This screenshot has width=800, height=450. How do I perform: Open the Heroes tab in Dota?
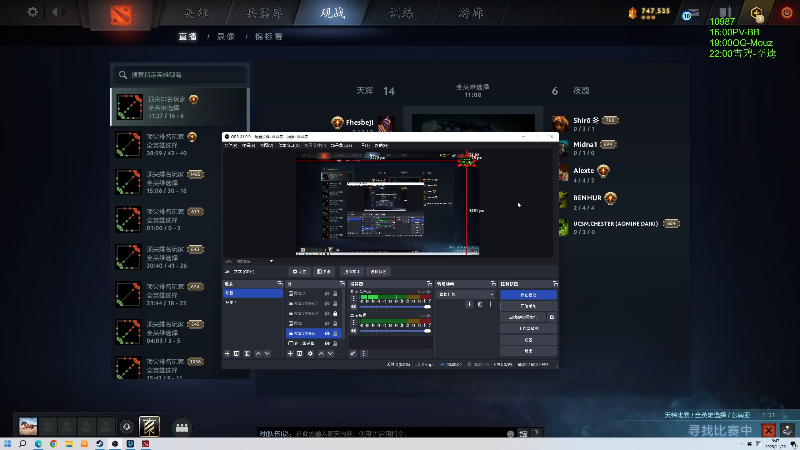pyautogui.click(x=196, y=12)
